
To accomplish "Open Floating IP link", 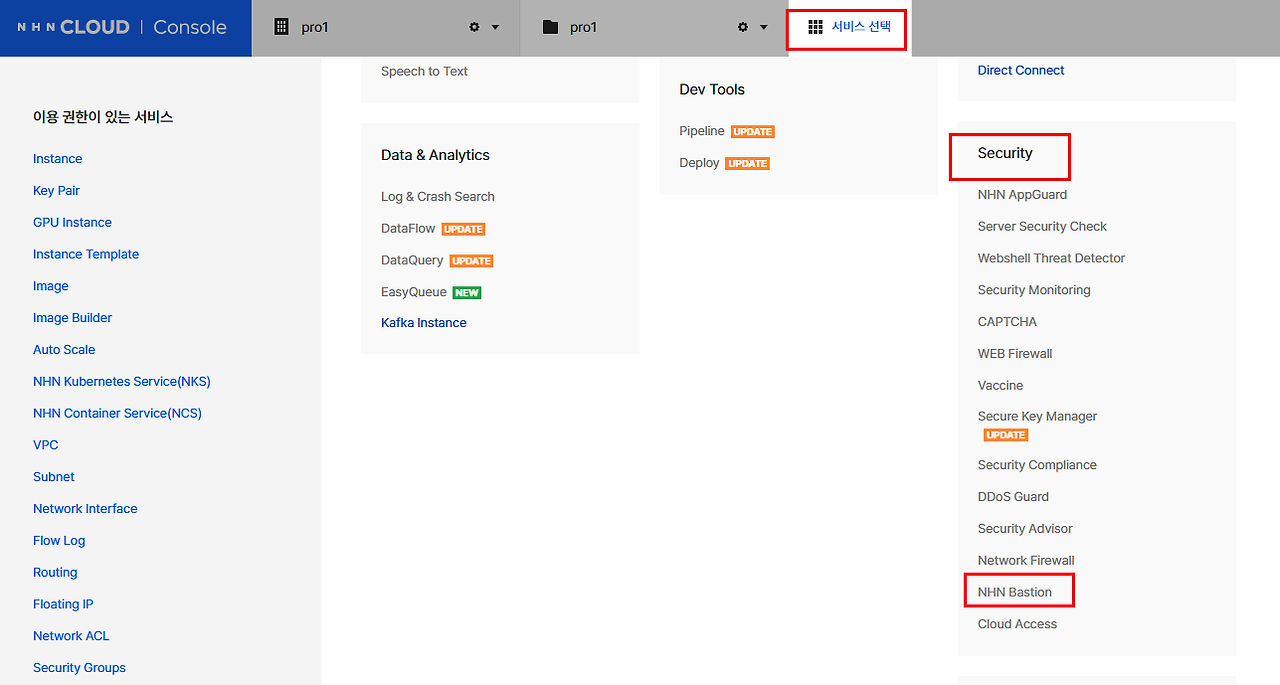I will [x=63, y=604].
